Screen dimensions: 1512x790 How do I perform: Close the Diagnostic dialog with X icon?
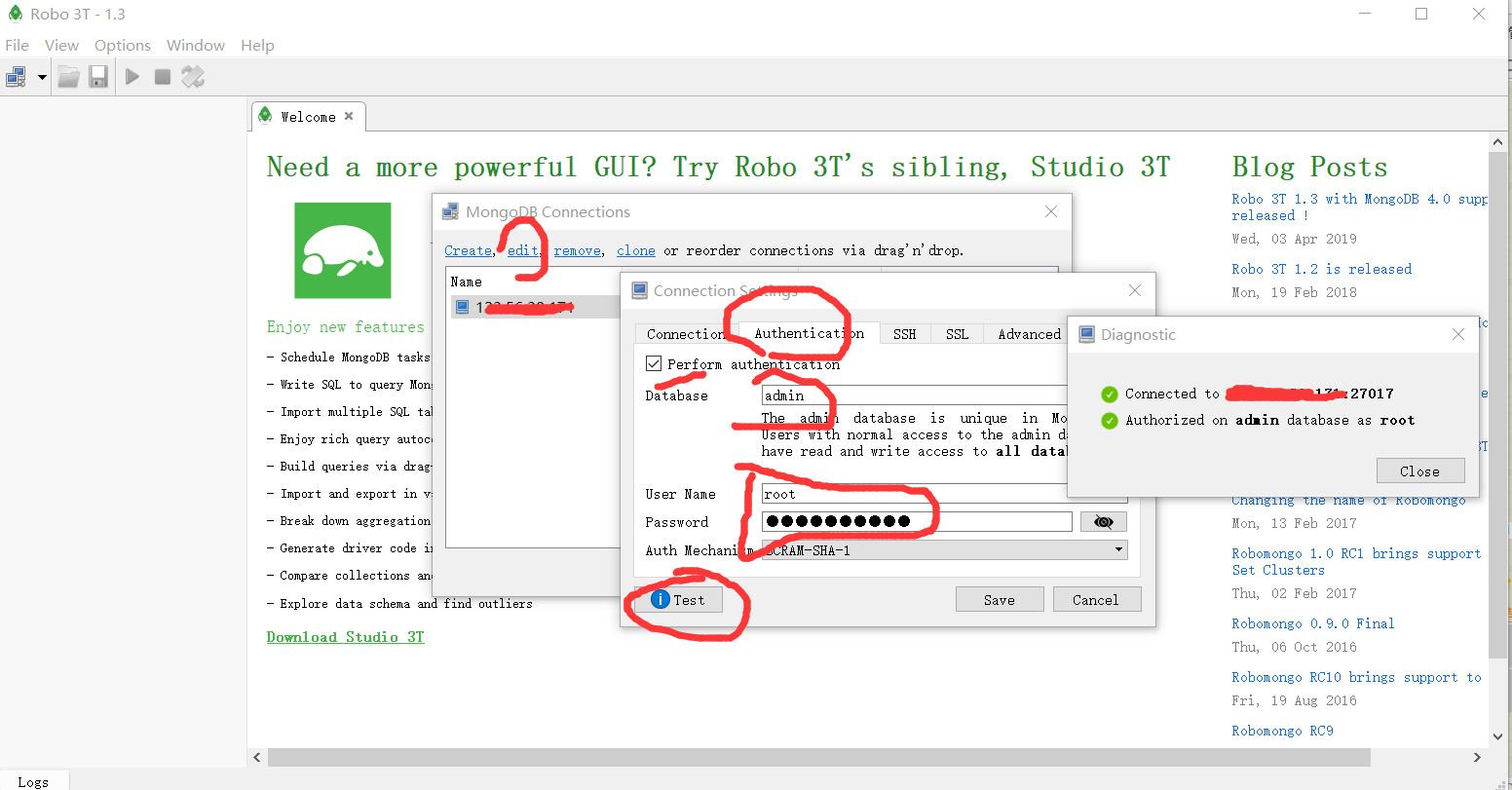pyautogui.click(x=1458, y=334)
